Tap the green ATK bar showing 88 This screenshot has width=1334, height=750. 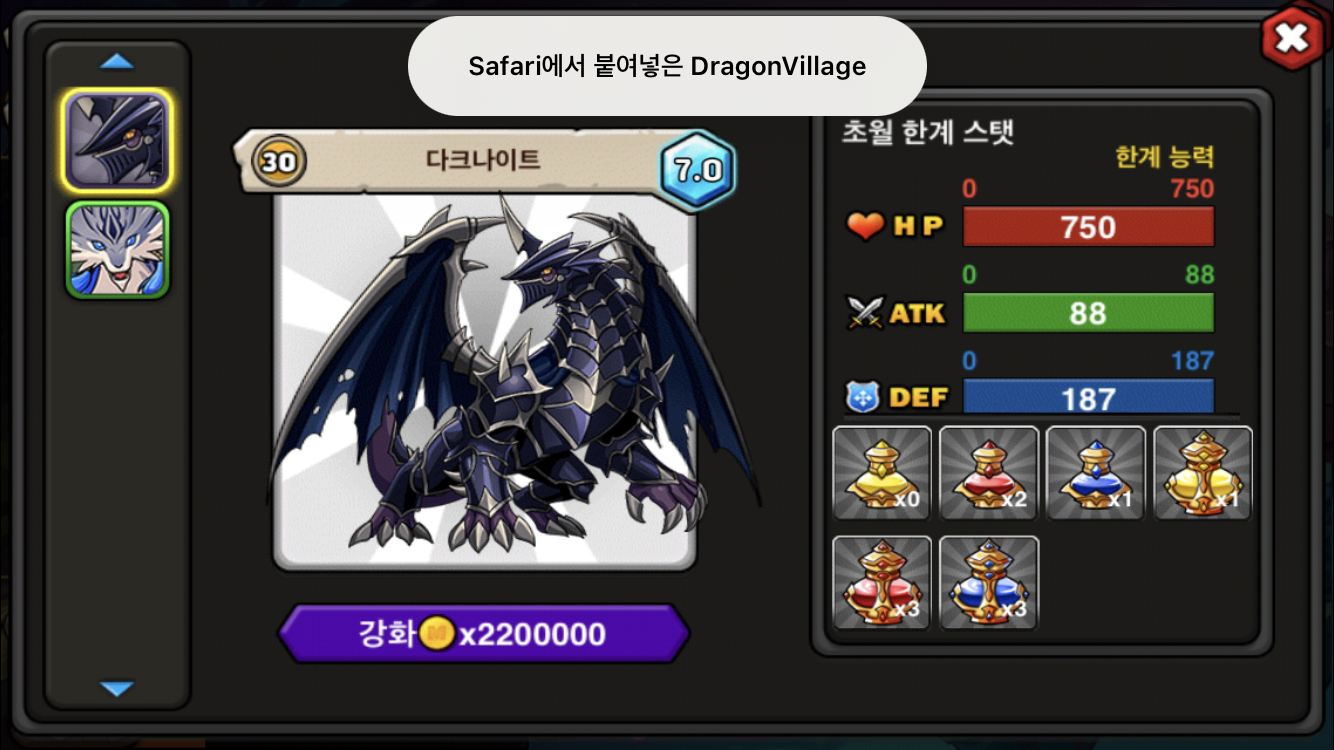click(x=1088, y=313)
